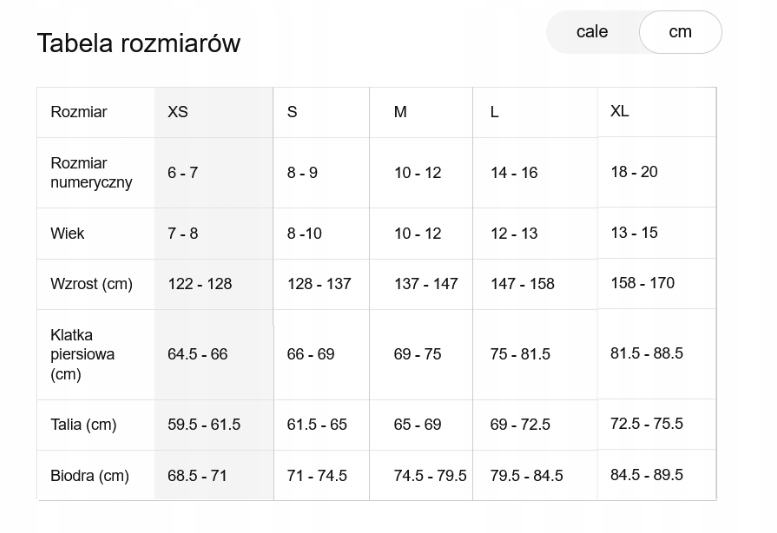The height and width of the screenshot is (533, 777).
Task: Click the XS size column header
Action: [x=178, y=112]
